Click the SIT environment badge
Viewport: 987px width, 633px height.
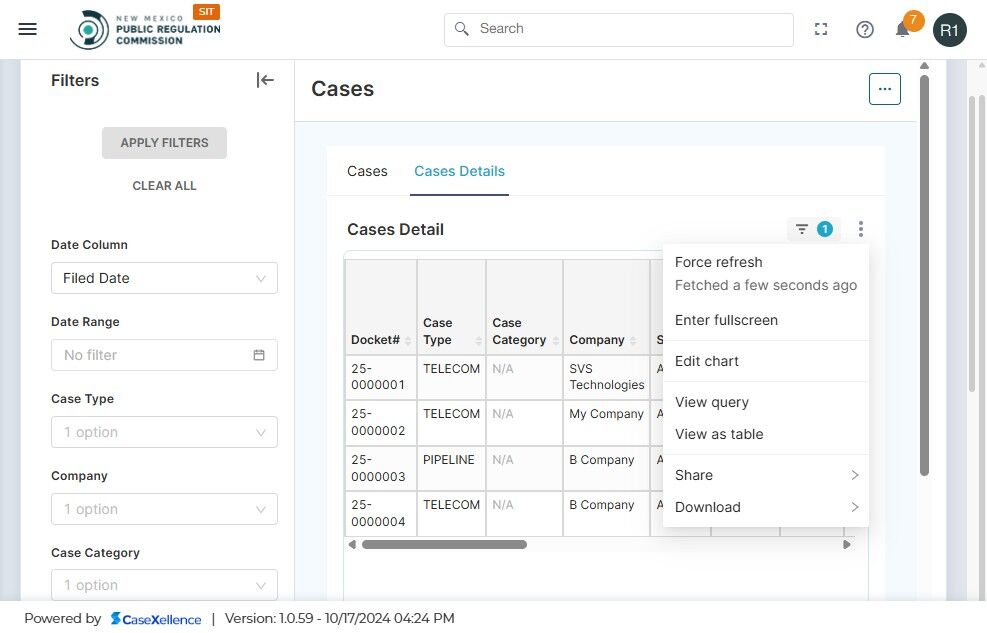tap(206, 11)
